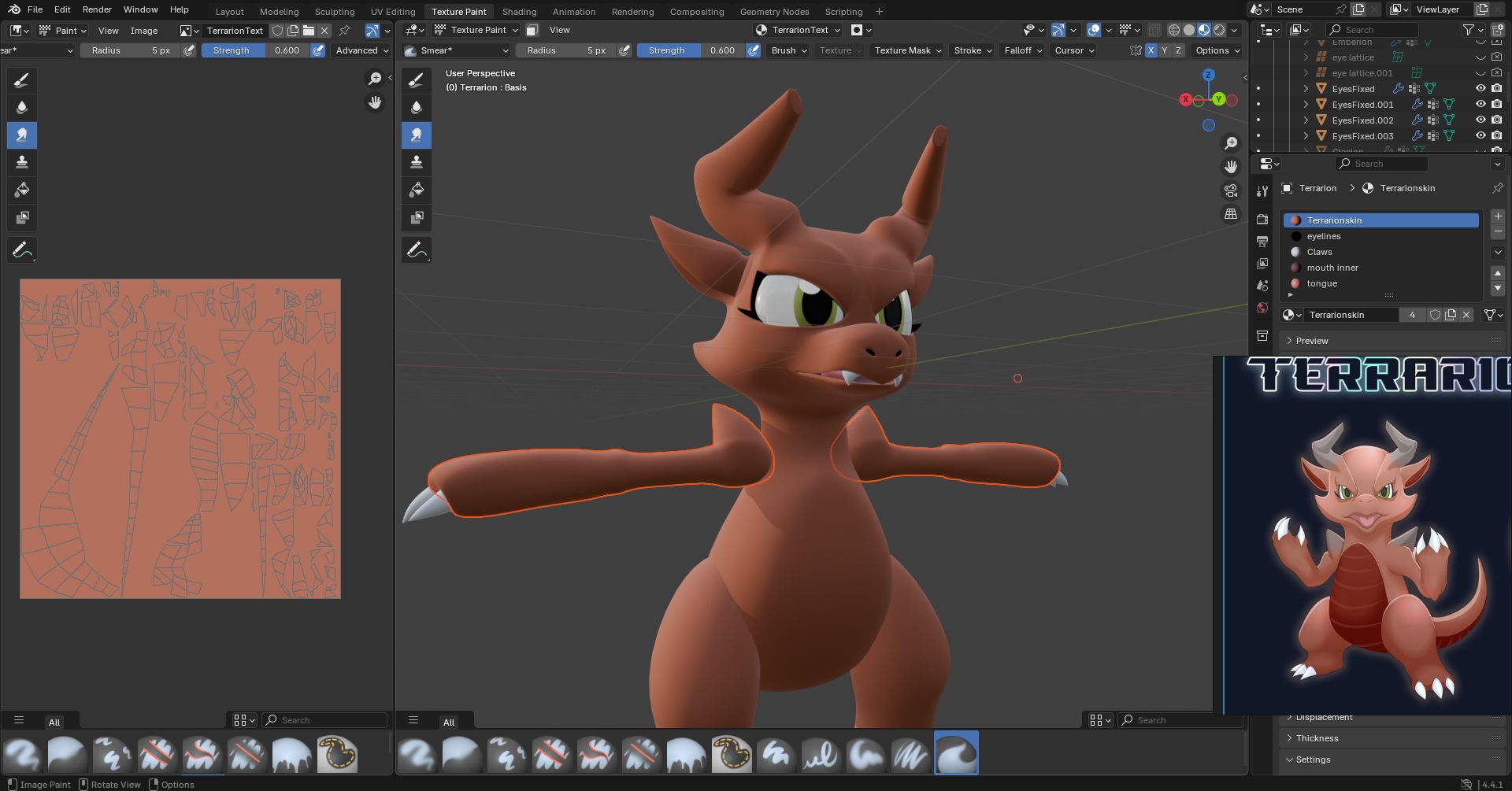Click the pan hand icon in 3D viewport
1512x791 pixels.
(x=1231, y=167)
